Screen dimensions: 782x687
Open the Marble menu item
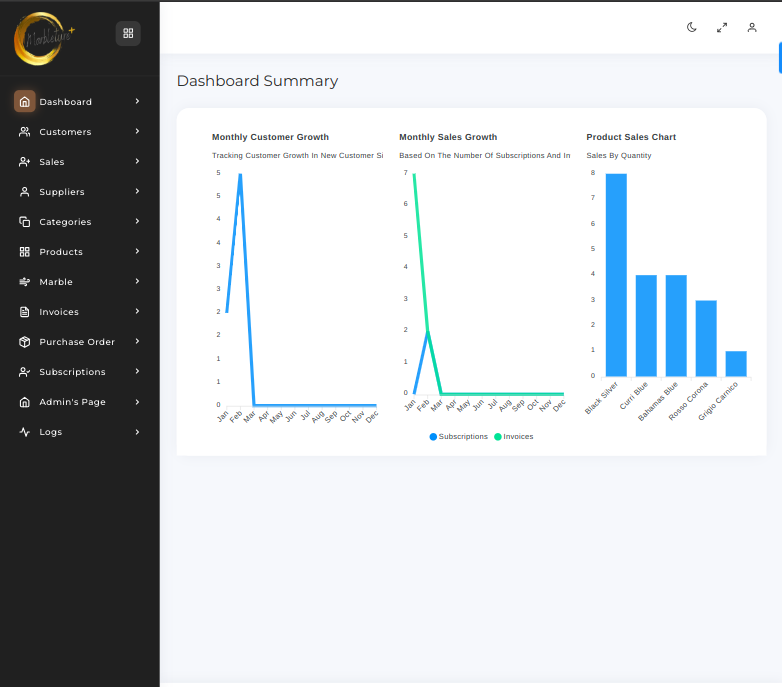79,282
